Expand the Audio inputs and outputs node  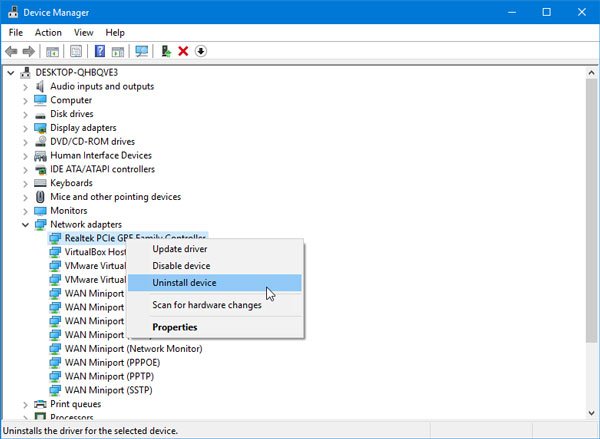(25, 86)
